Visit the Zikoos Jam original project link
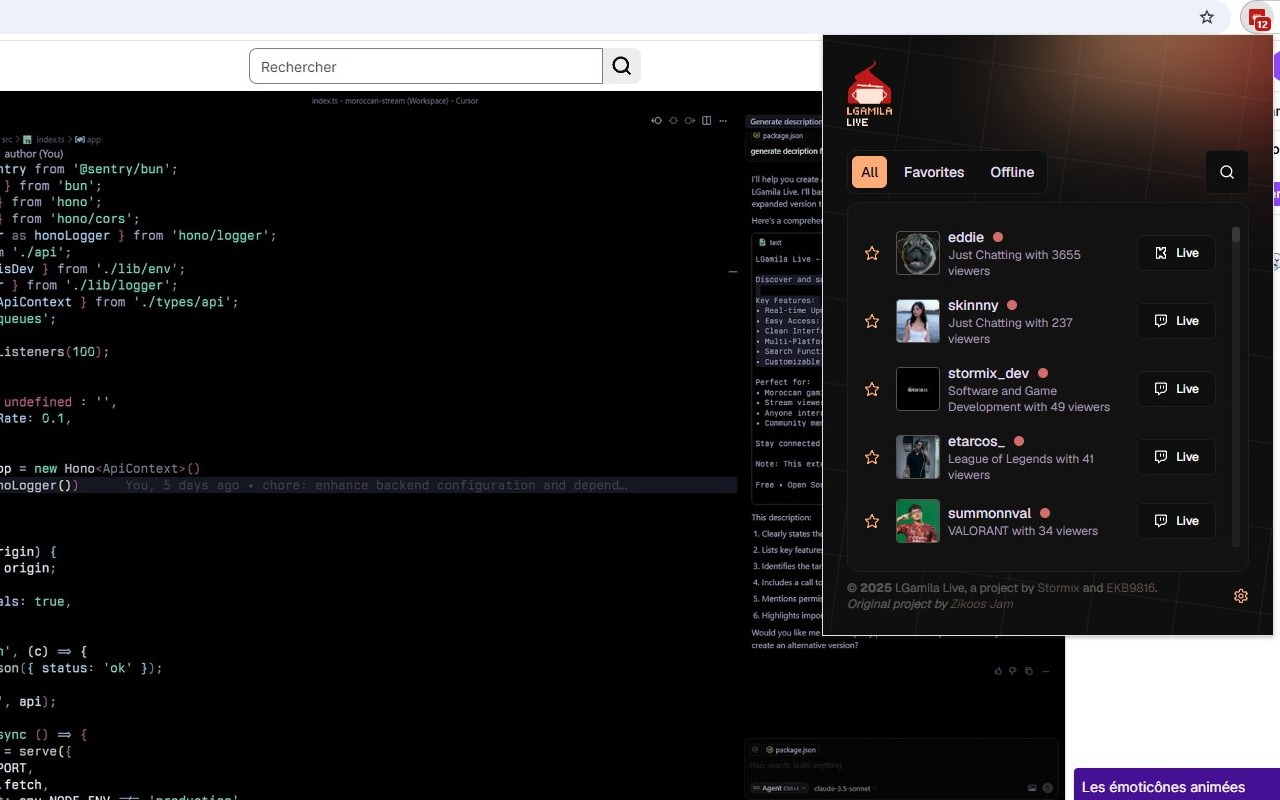This screenshot has width=1280, height=800. click(x=982, y=604)
